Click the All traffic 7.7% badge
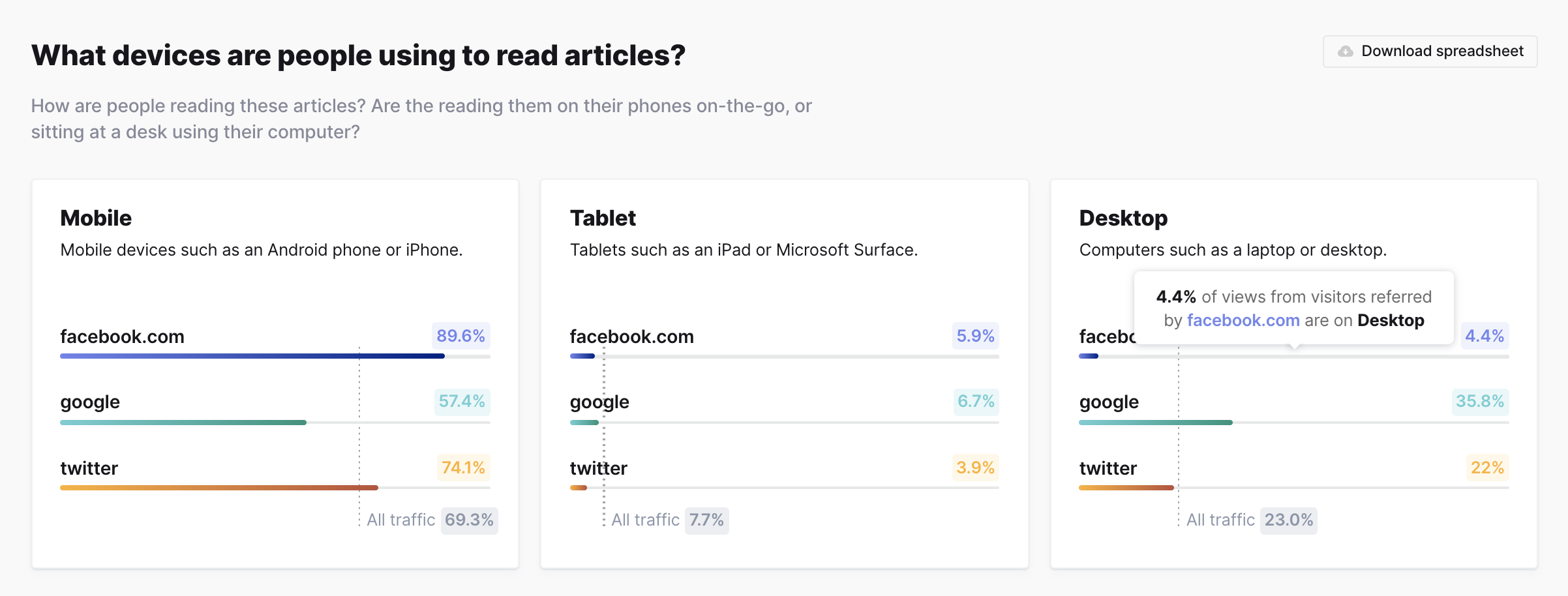 pos(707,520)
